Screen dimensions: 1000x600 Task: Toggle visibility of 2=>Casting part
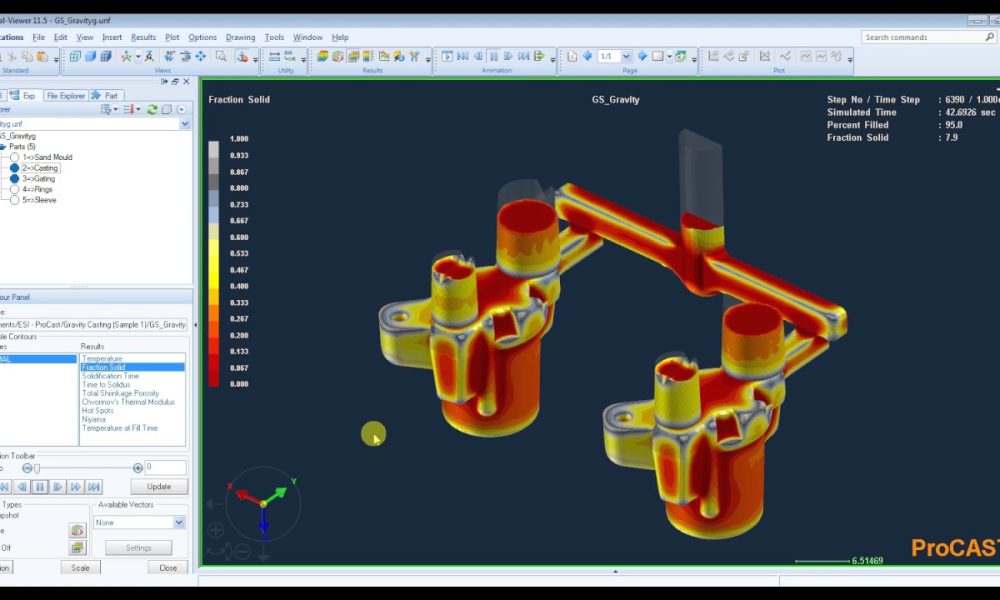[14, 168]
